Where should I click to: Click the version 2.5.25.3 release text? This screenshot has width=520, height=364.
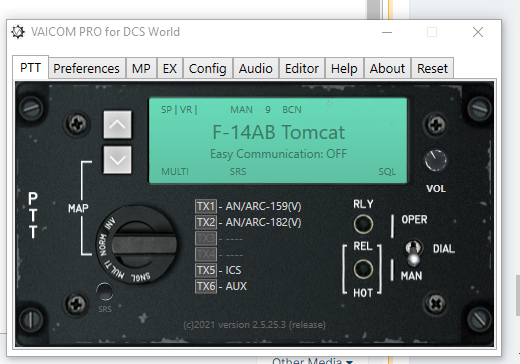[x=254, y=325]
